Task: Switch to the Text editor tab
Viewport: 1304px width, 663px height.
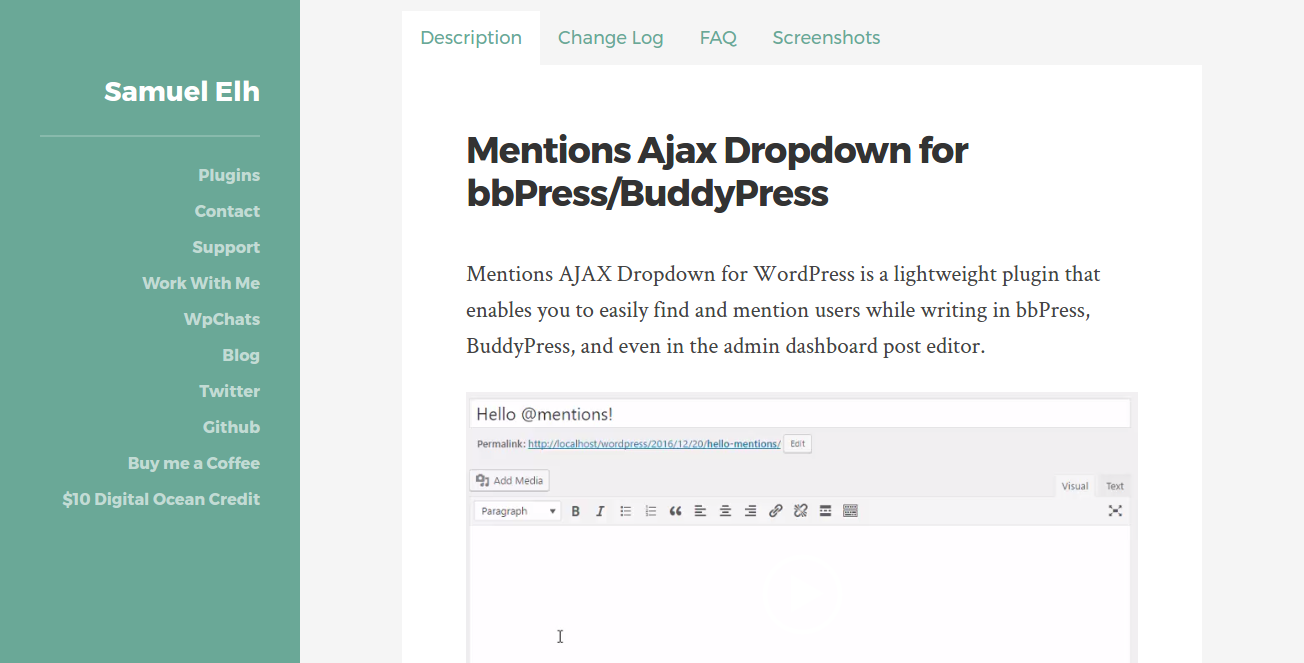Action: pos(1115,486)
